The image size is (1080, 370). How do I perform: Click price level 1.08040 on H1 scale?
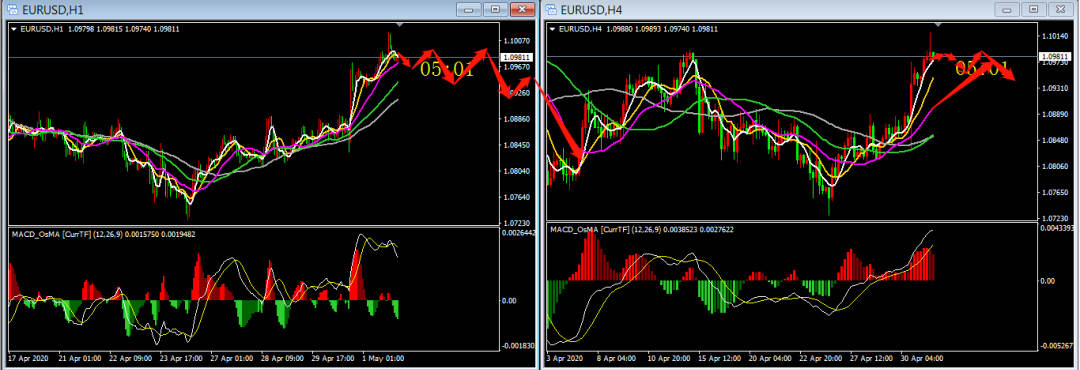pyautogui.click(x=517, y=172)
